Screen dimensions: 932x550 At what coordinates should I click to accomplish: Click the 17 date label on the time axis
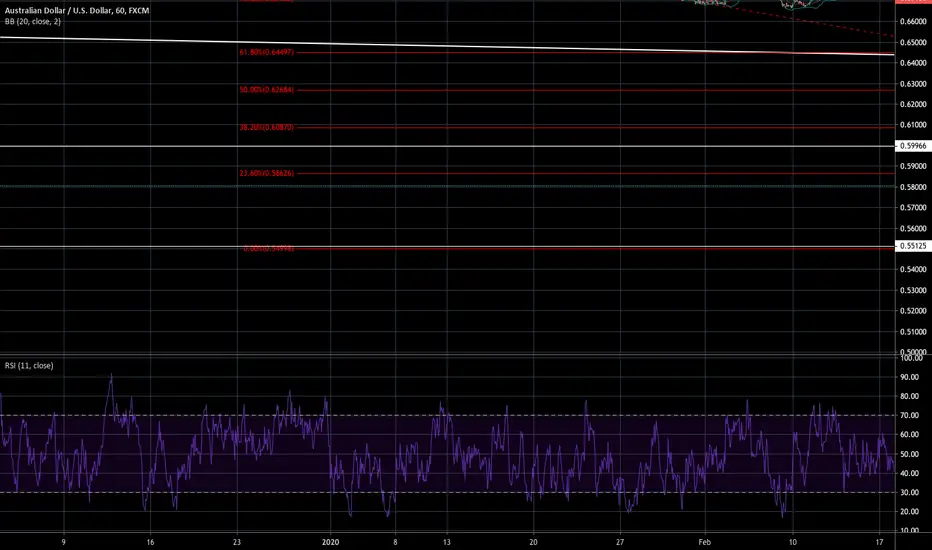tap(880, 542)
